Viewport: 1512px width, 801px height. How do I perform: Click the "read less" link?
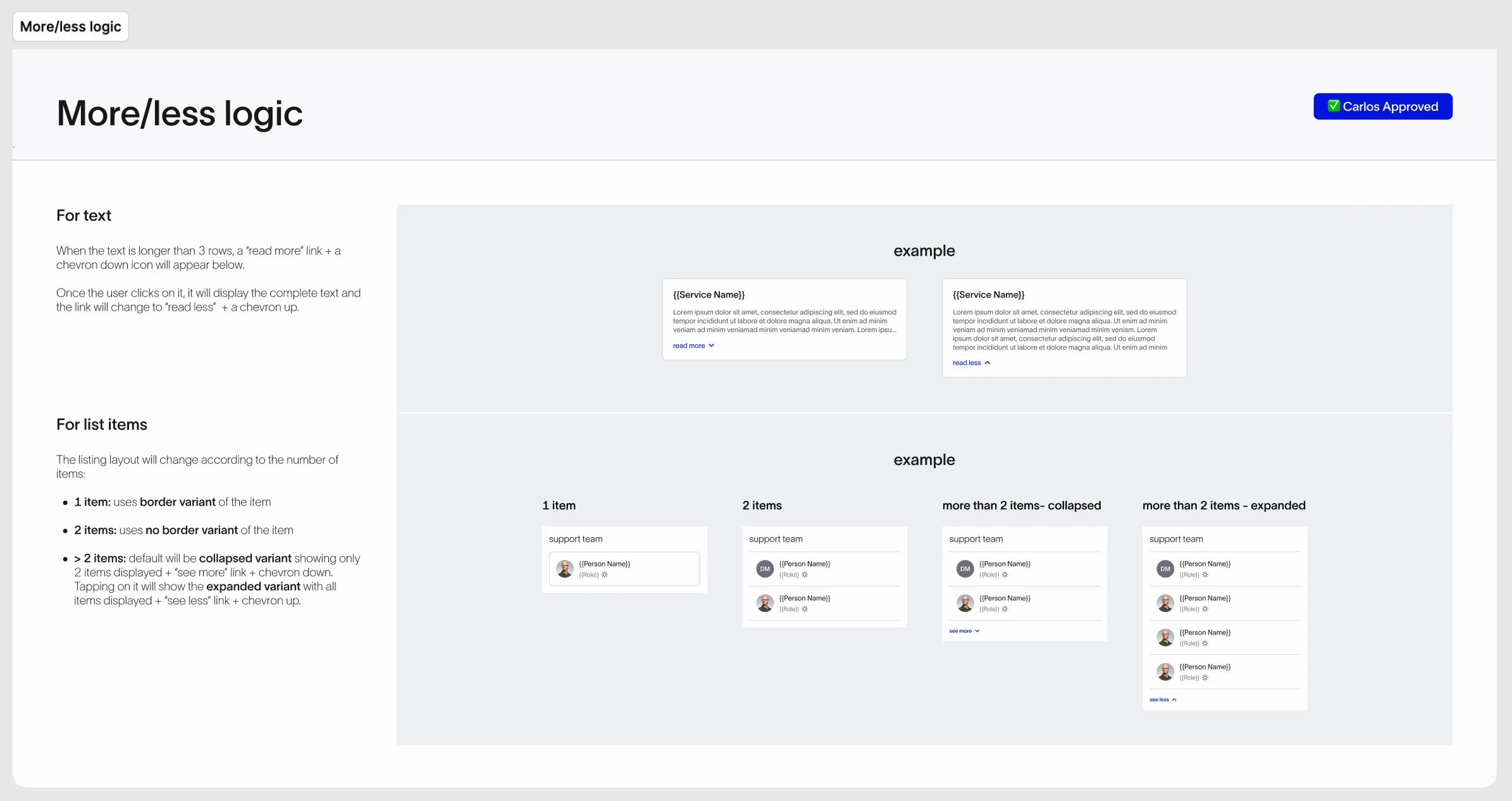(x=967, y=363)
